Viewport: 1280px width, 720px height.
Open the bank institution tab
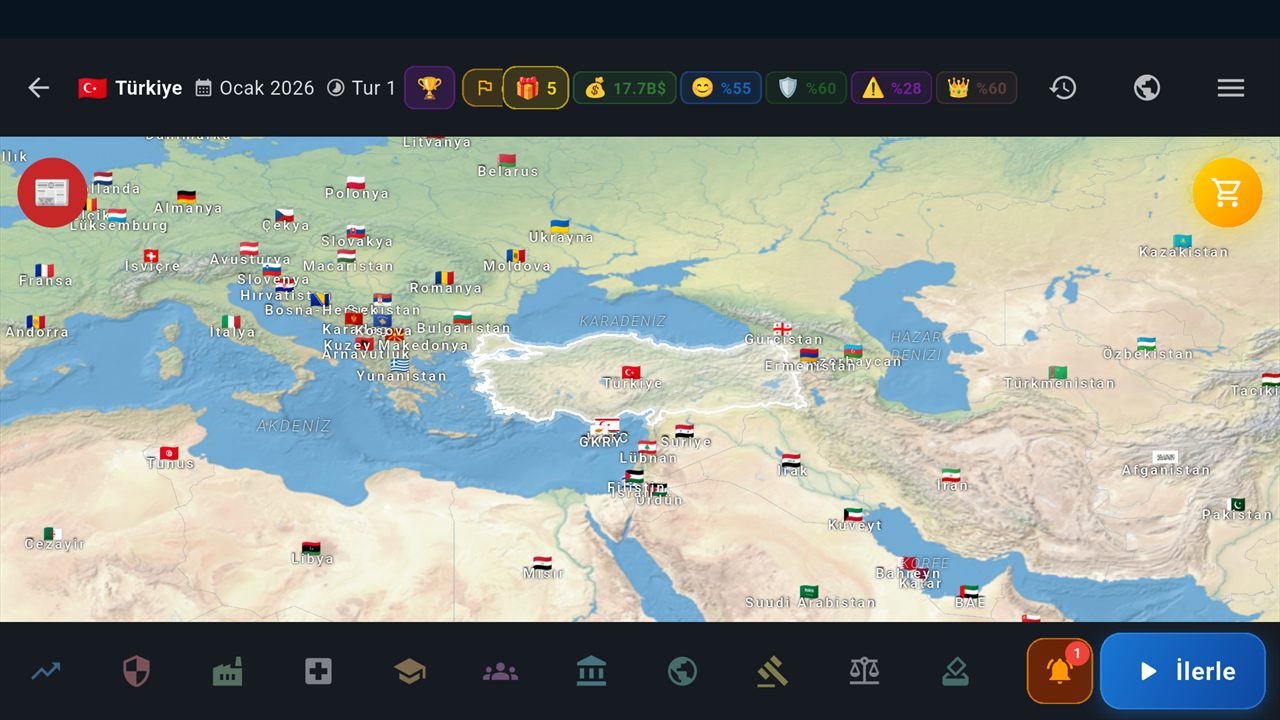[591, 671]
